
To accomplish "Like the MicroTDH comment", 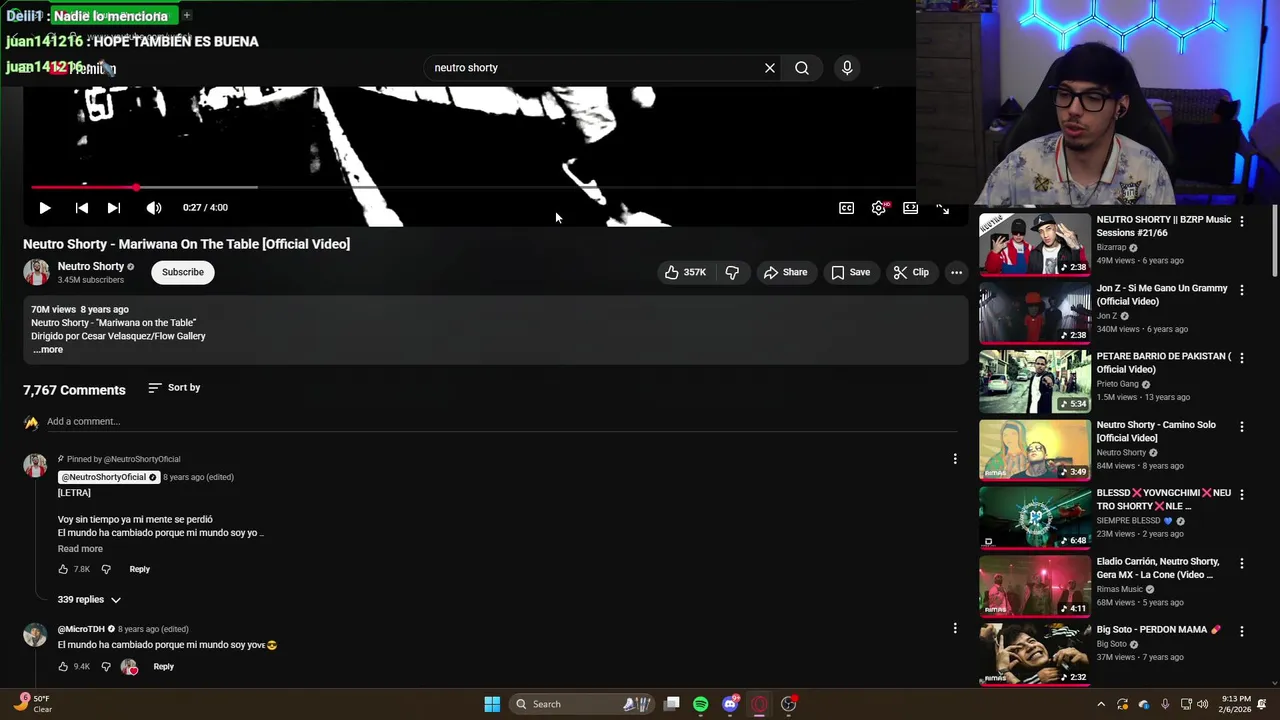I will [63, 667].
